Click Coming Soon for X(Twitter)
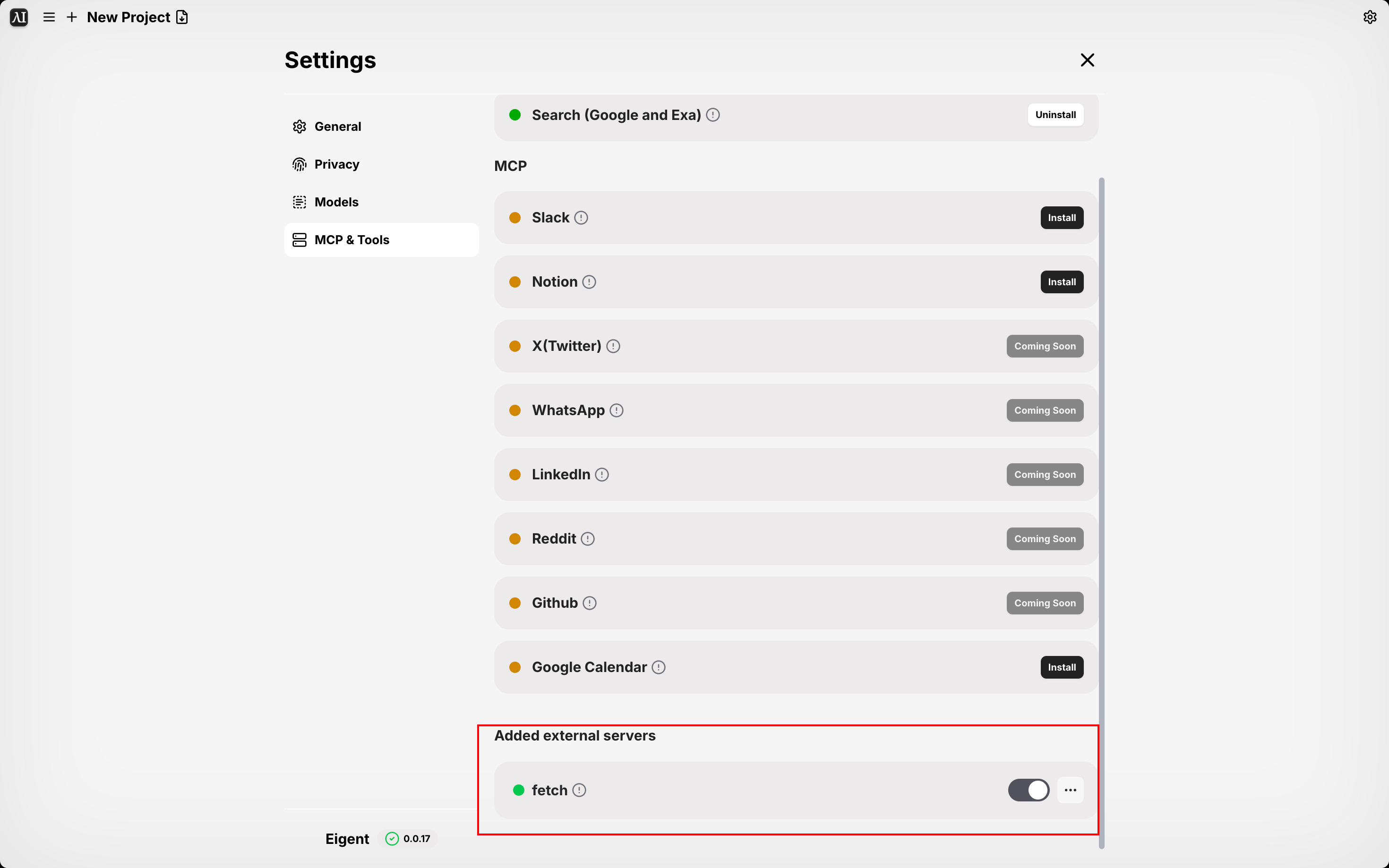 tap(1045, 346)
